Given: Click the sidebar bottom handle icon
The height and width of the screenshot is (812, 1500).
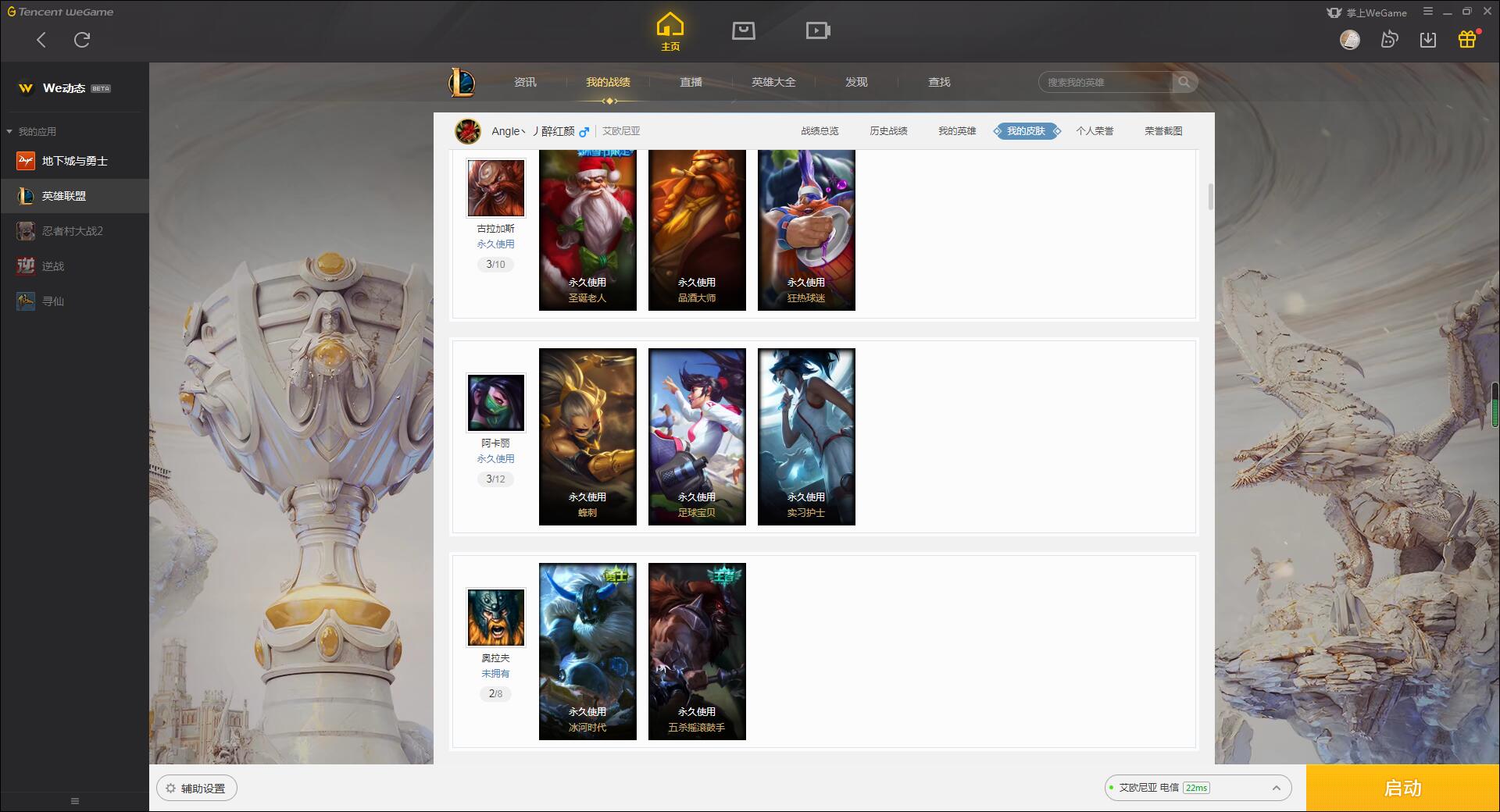Looking at the screenshot, I should [75, 801].
